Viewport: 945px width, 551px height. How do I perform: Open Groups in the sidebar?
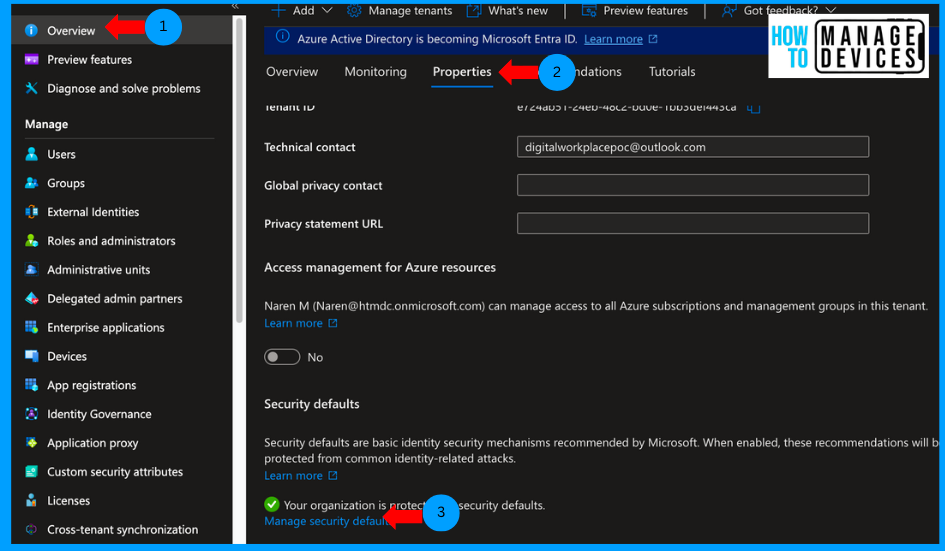point(66,183)
